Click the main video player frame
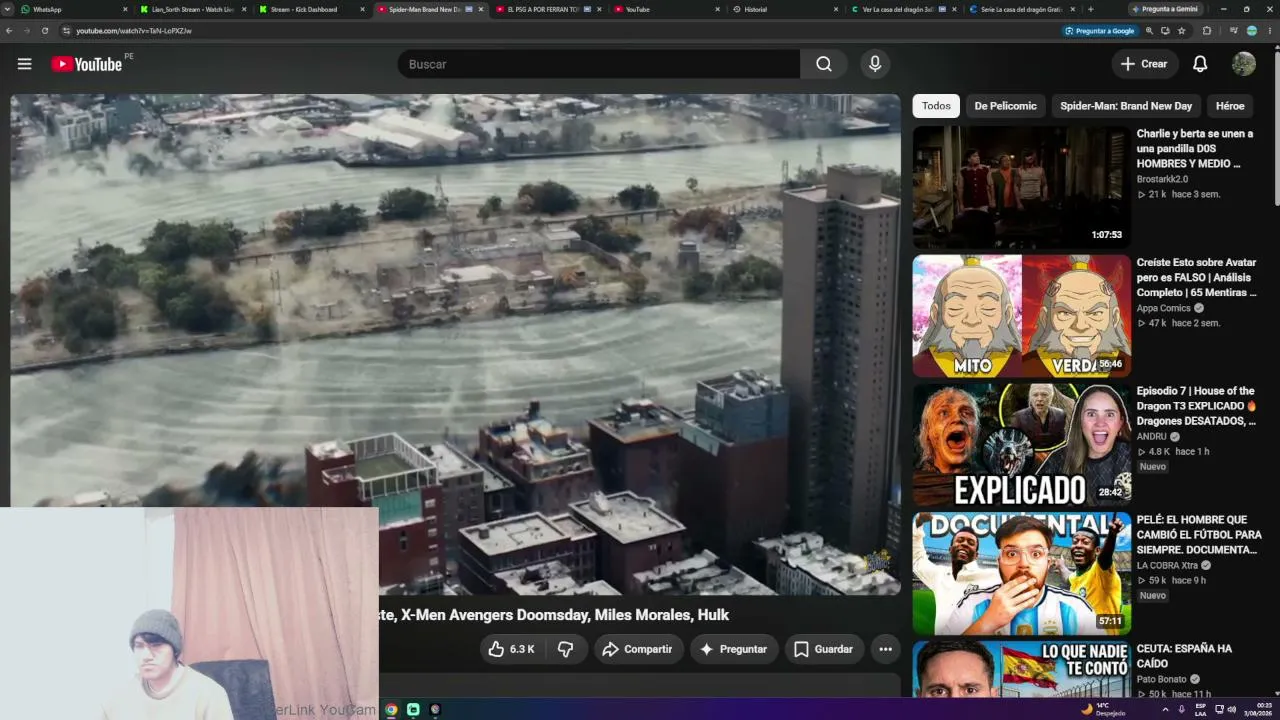1280x720 pixels. (x=456, y=345)
